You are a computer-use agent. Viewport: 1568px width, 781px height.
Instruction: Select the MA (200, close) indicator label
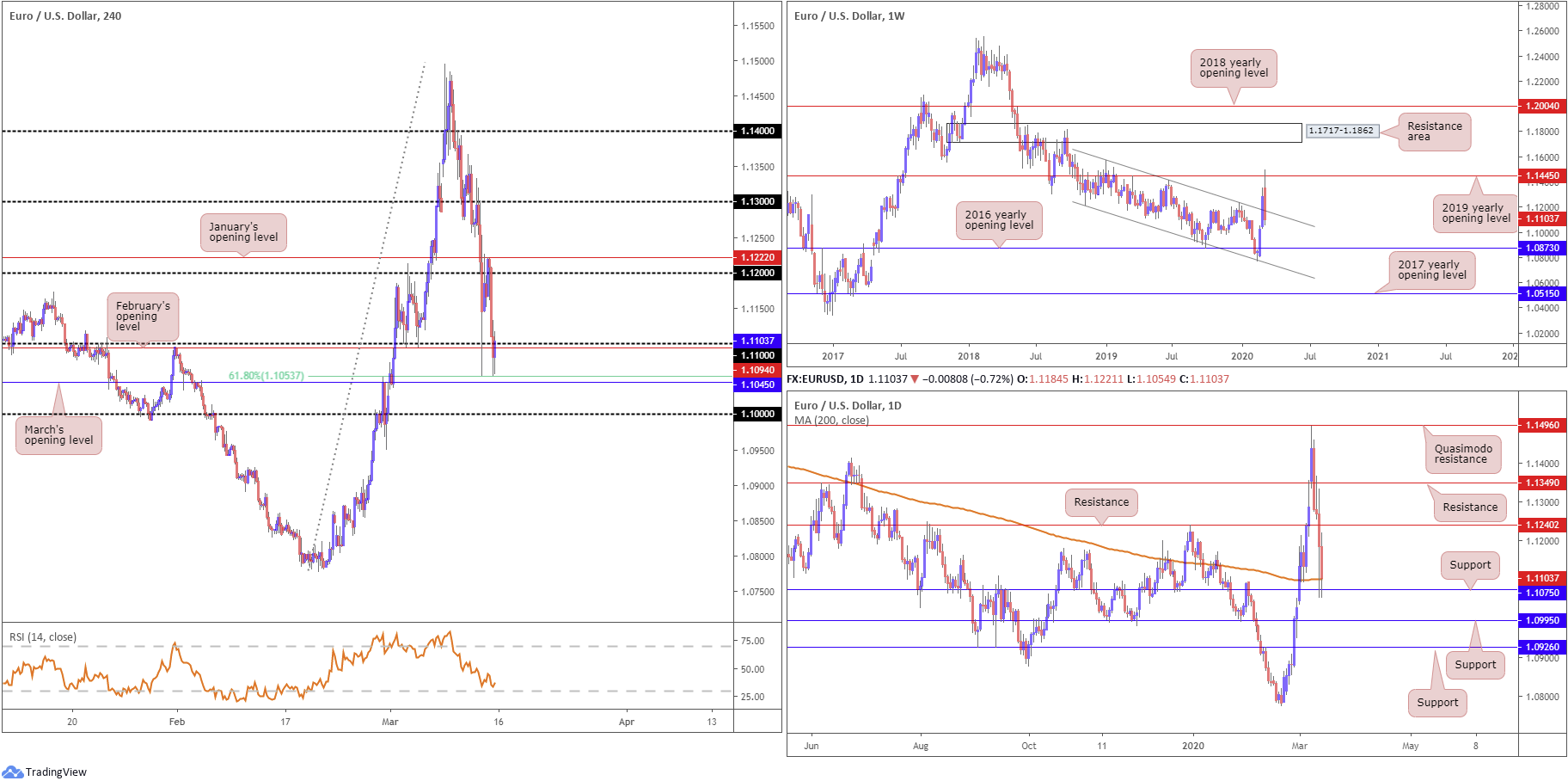(x=831, y=420)
